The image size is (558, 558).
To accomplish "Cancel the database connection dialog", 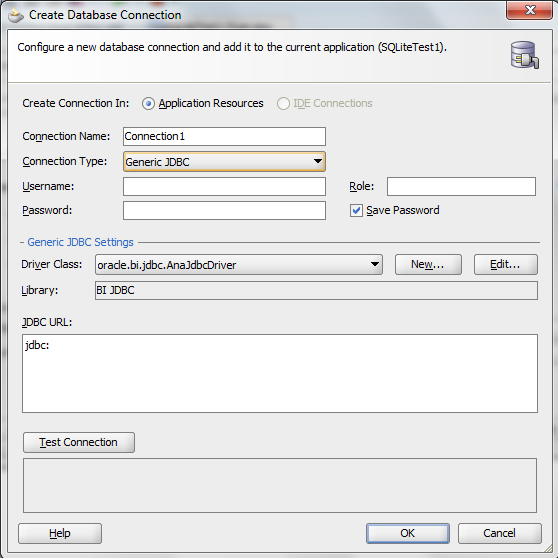I will point(500,533).
